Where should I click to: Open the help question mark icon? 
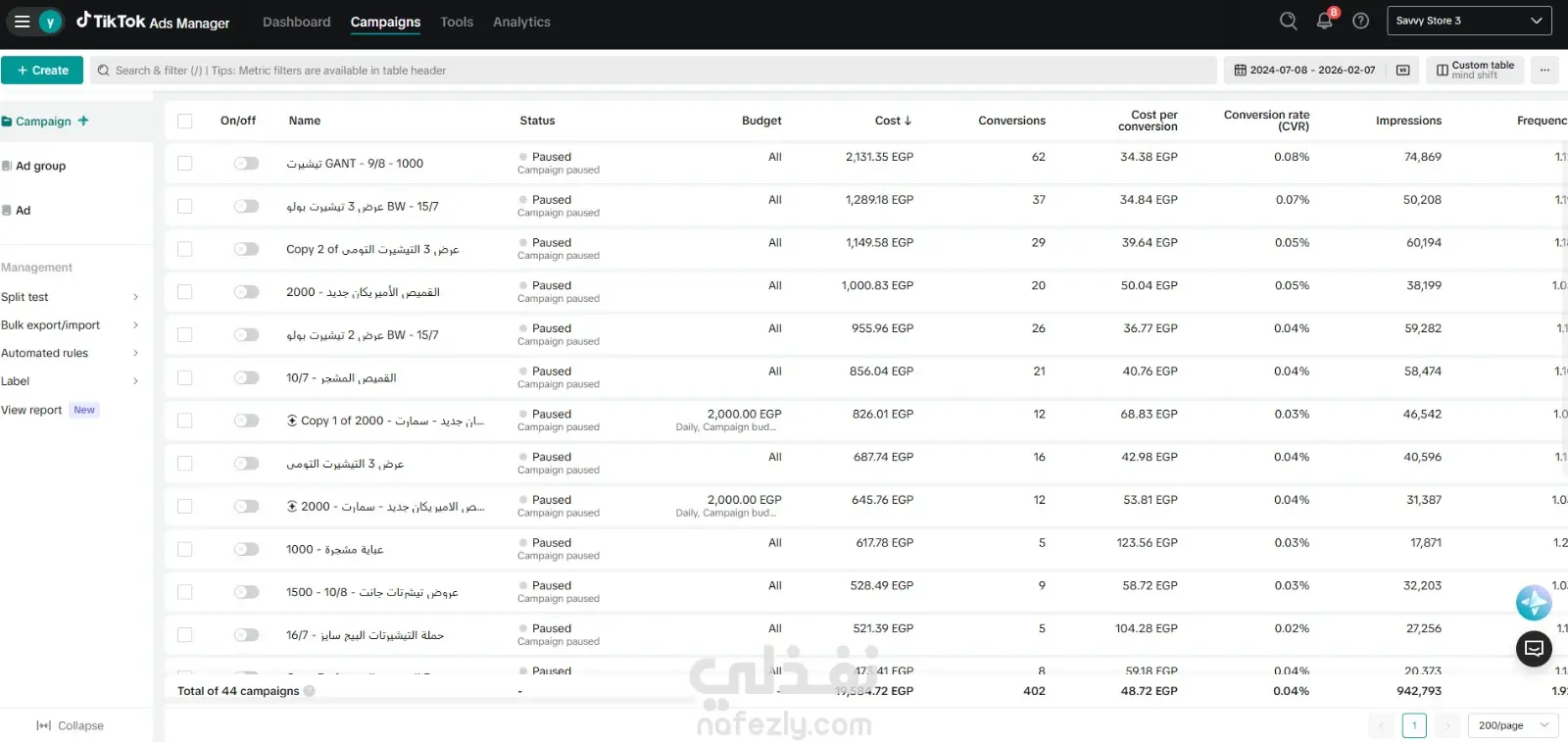1360,21
